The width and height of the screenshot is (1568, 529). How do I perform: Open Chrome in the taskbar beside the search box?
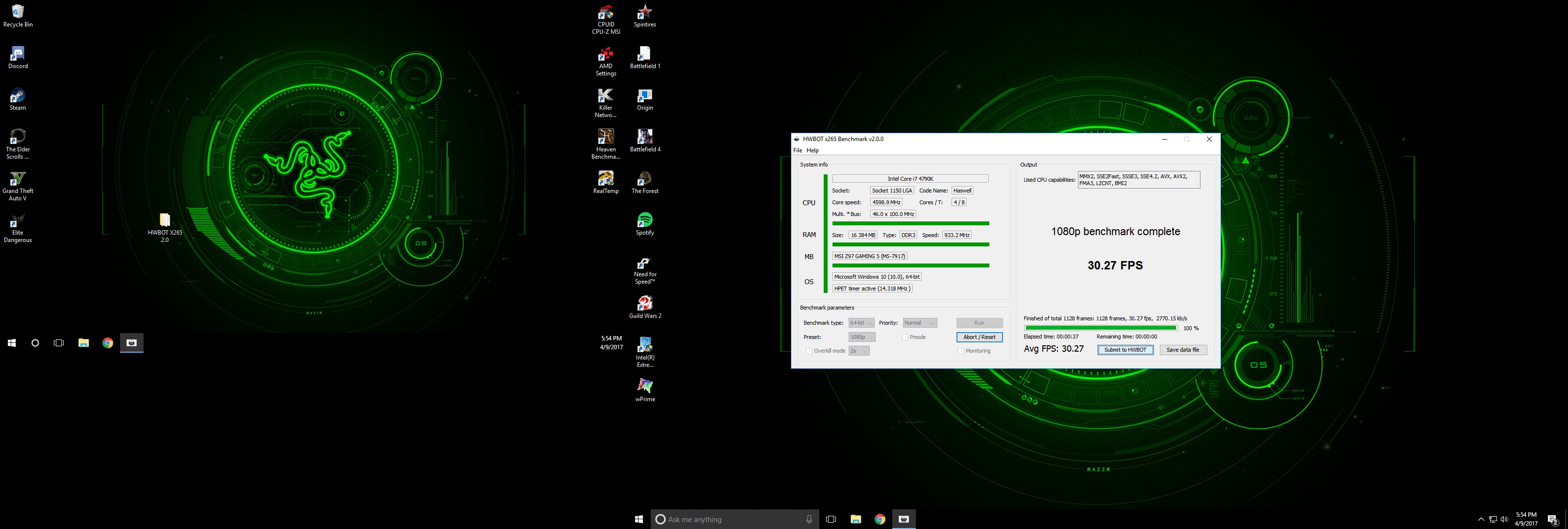(x=880, y=519)
